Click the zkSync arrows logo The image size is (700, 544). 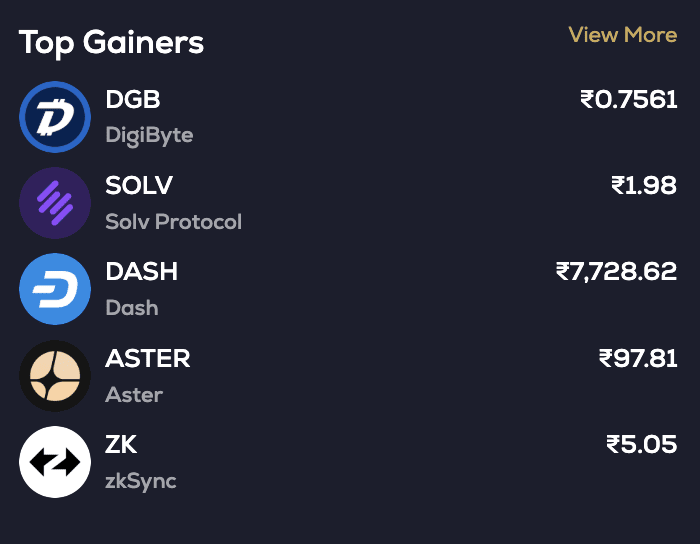[x=55, y=462]
